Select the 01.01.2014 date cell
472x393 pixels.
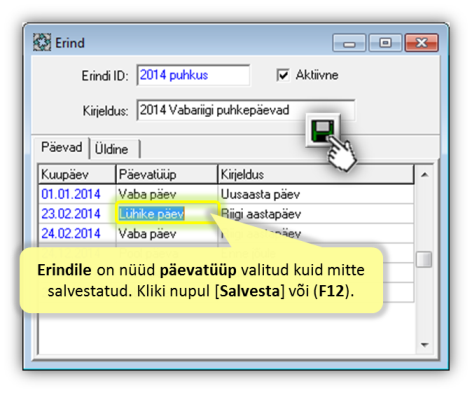pyautogui.click(x=77, y=194)
